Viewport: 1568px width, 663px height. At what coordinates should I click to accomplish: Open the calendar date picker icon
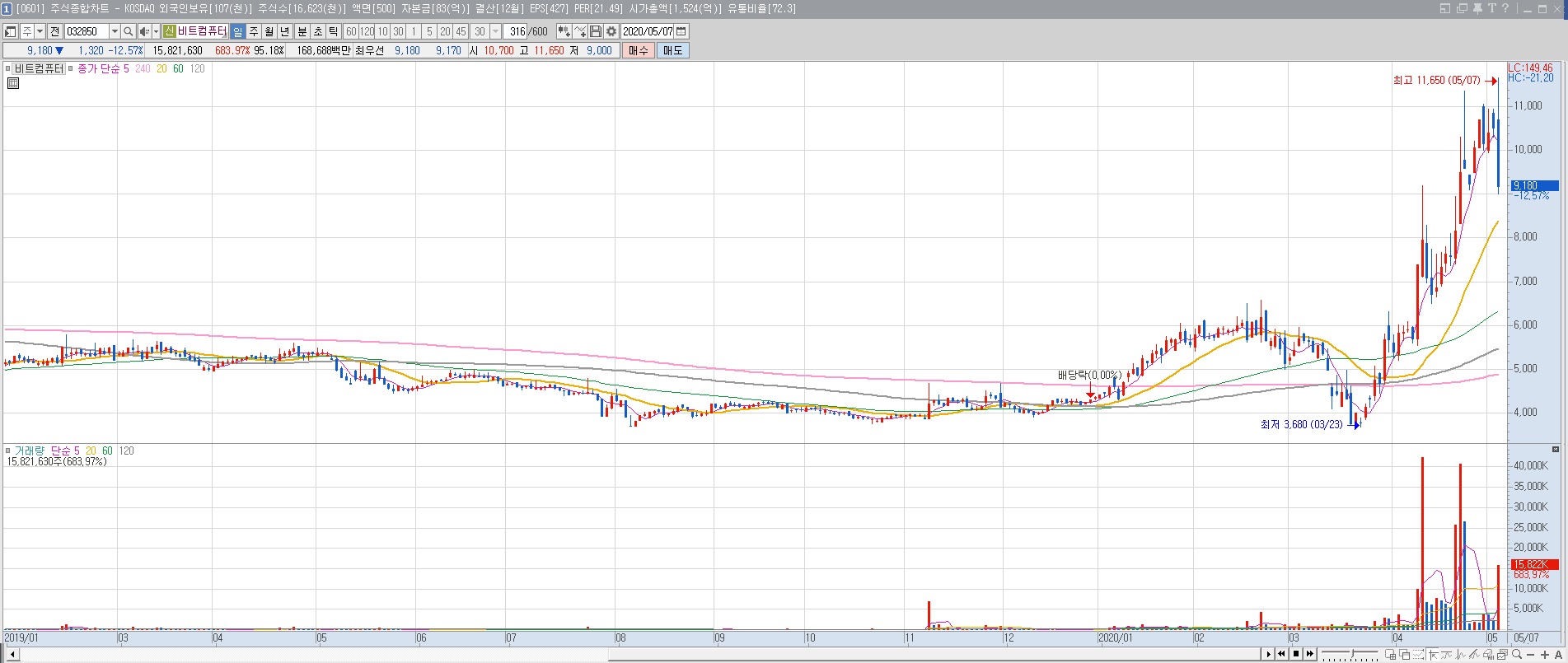click(x=681, y=31)
